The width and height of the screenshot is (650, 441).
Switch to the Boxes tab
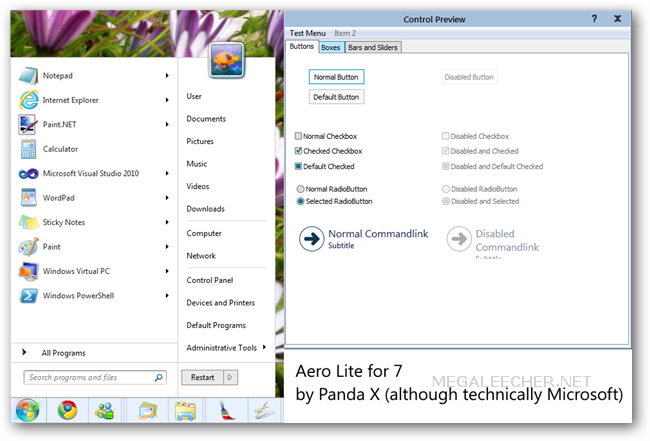click(330, 48)
